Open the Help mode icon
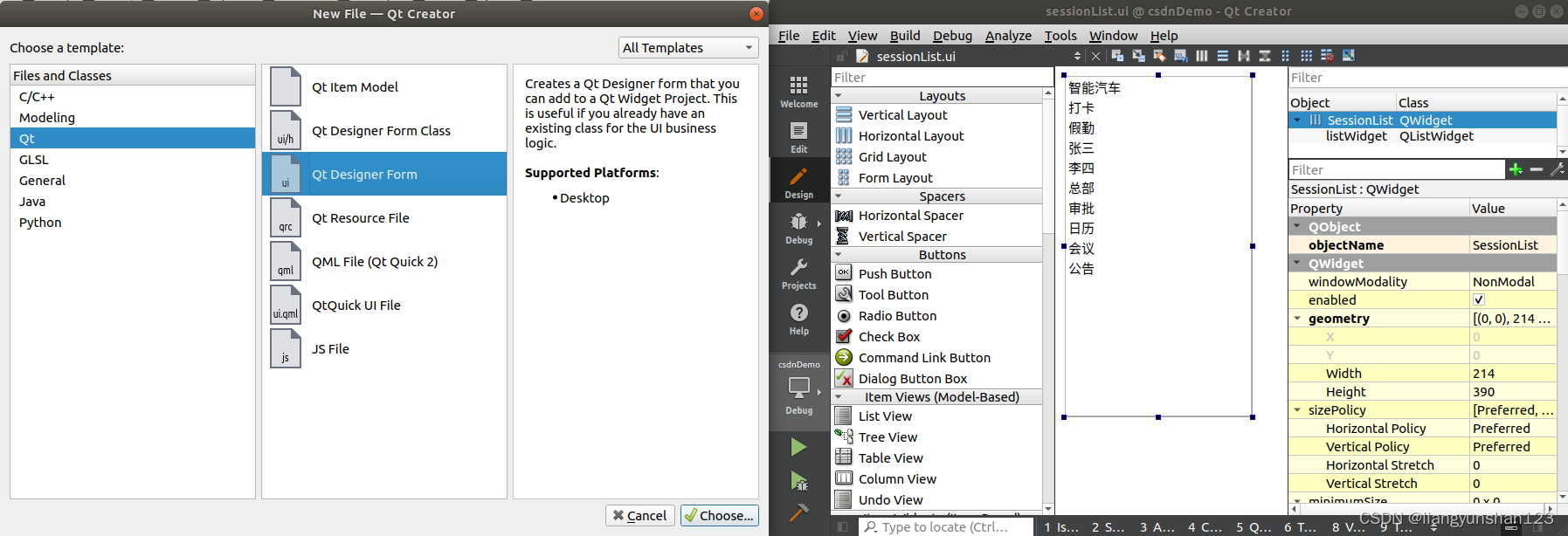 click(798, 318)
